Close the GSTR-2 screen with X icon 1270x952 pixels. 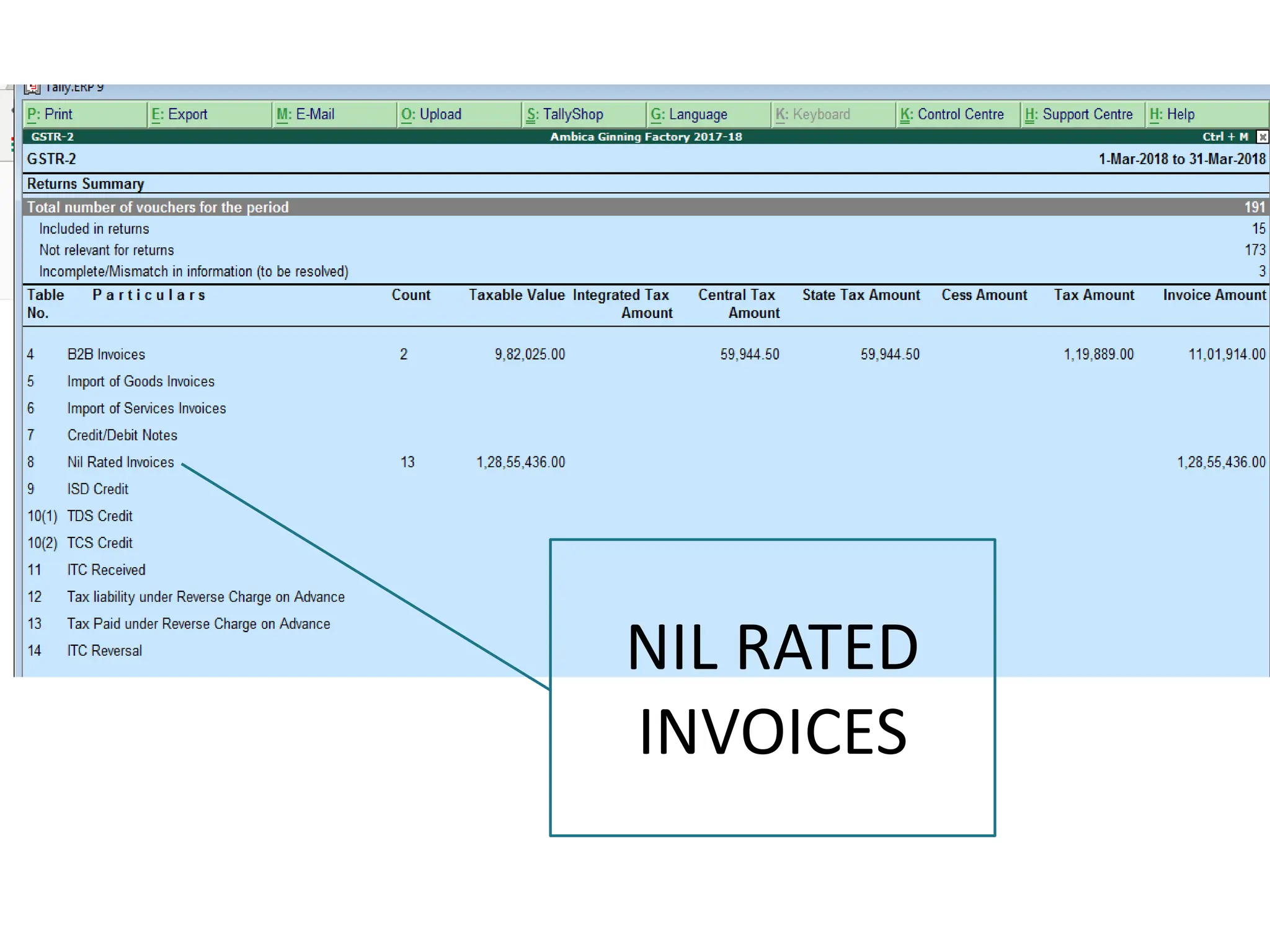[1262, 137]
